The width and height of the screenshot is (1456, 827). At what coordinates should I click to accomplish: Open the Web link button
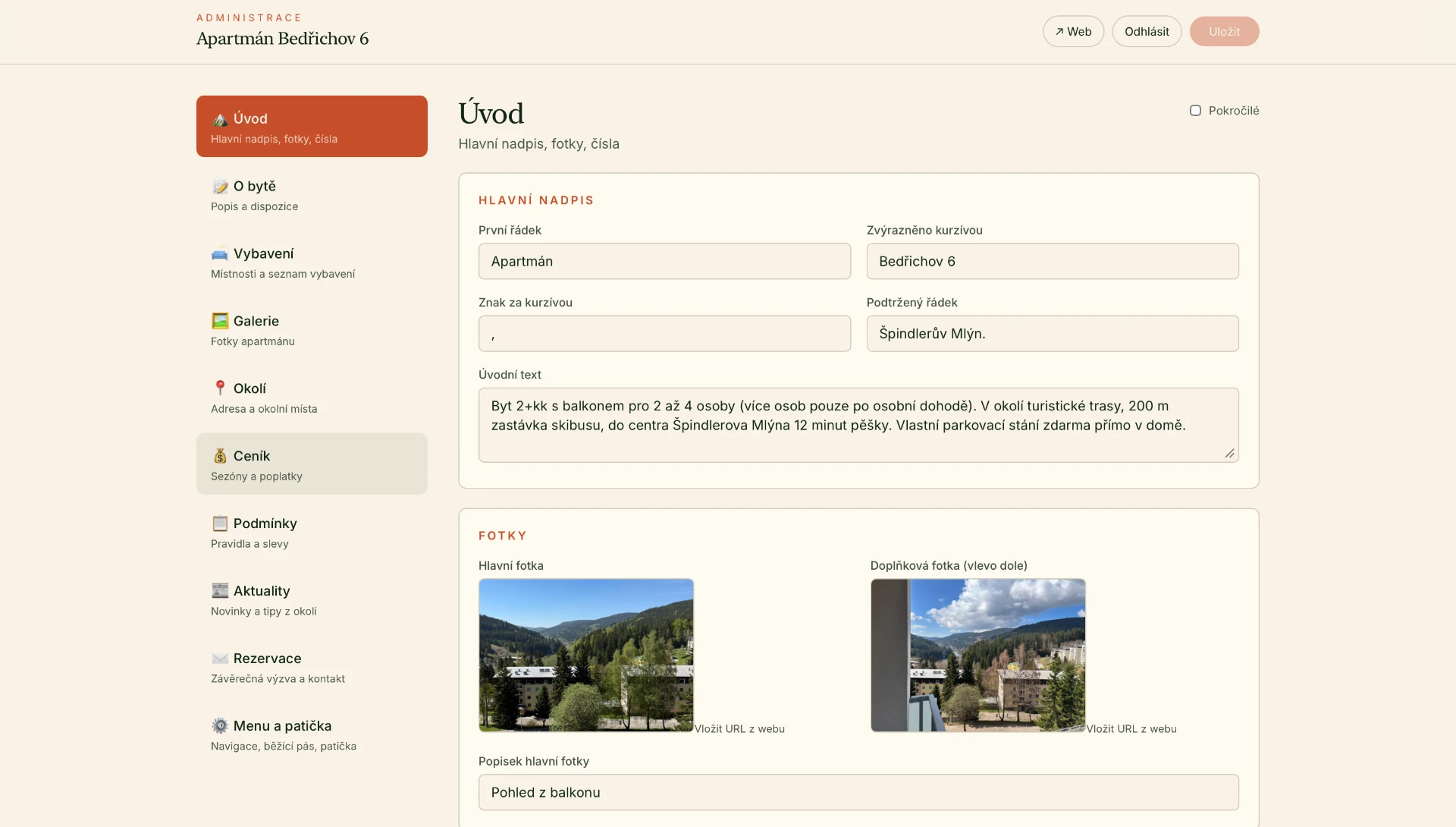tap(1073, 32)
